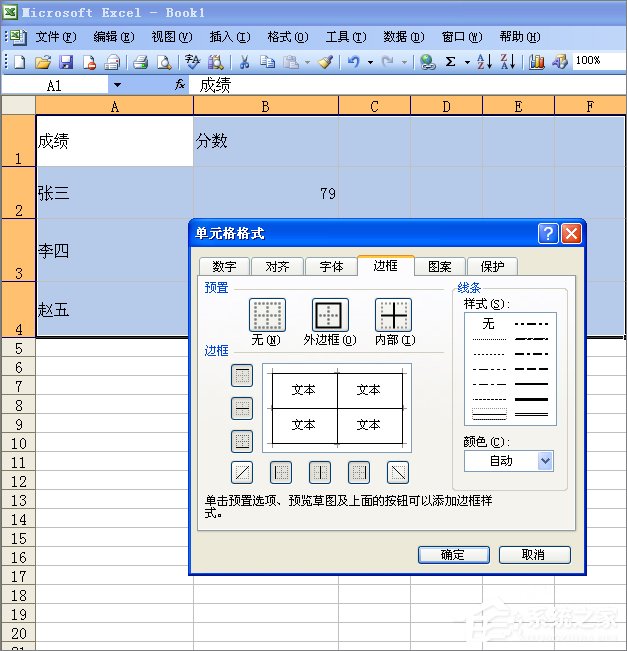627x651 pixels.
Task: Click the formula bar showing 成绩
Action: [400, 86]
